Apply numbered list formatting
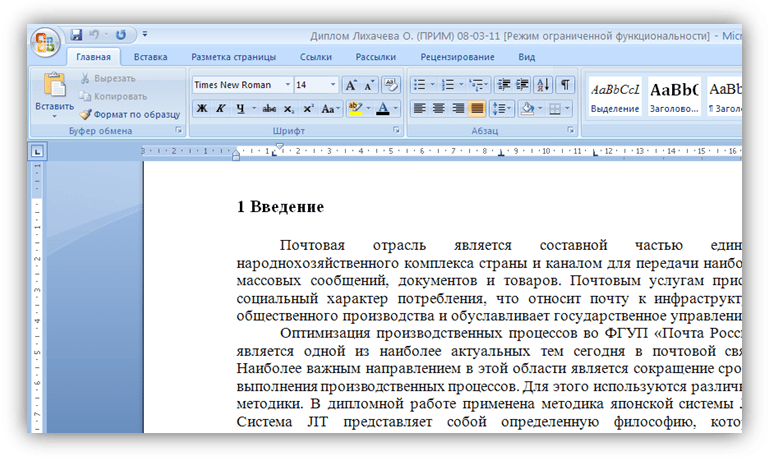 tap(448, 85)
